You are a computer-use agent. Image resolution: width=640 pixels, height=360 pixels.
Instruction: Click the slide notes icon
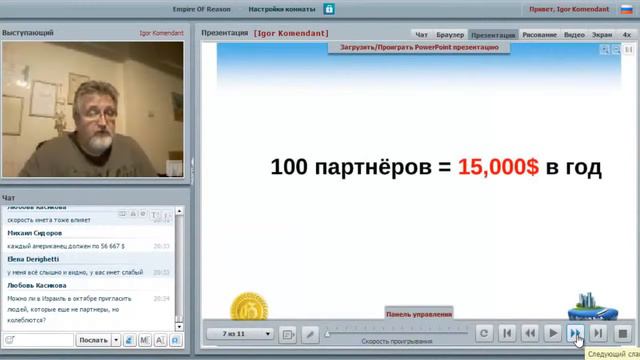(x=287, y=335)
